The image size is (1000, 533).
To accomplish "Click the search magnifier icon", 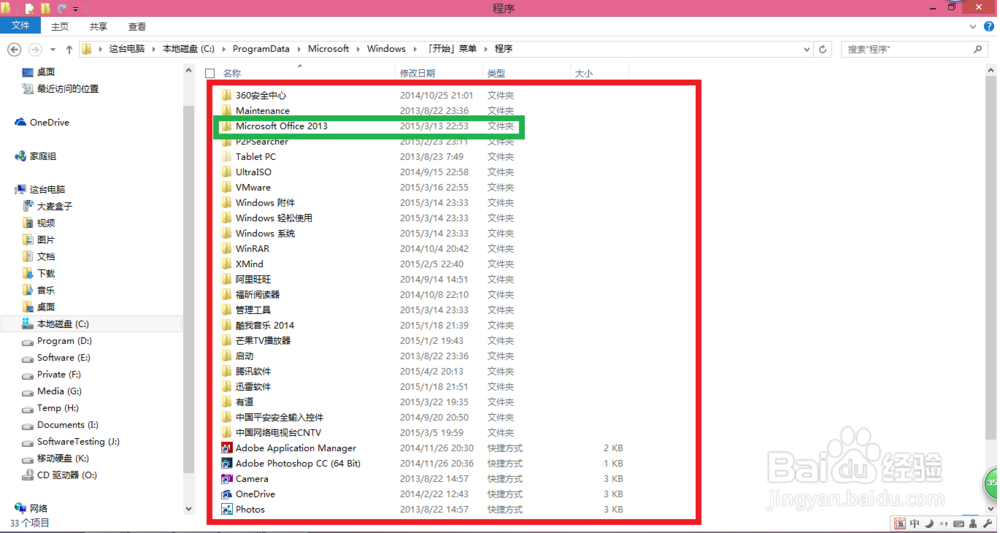I will pos(978,49).
